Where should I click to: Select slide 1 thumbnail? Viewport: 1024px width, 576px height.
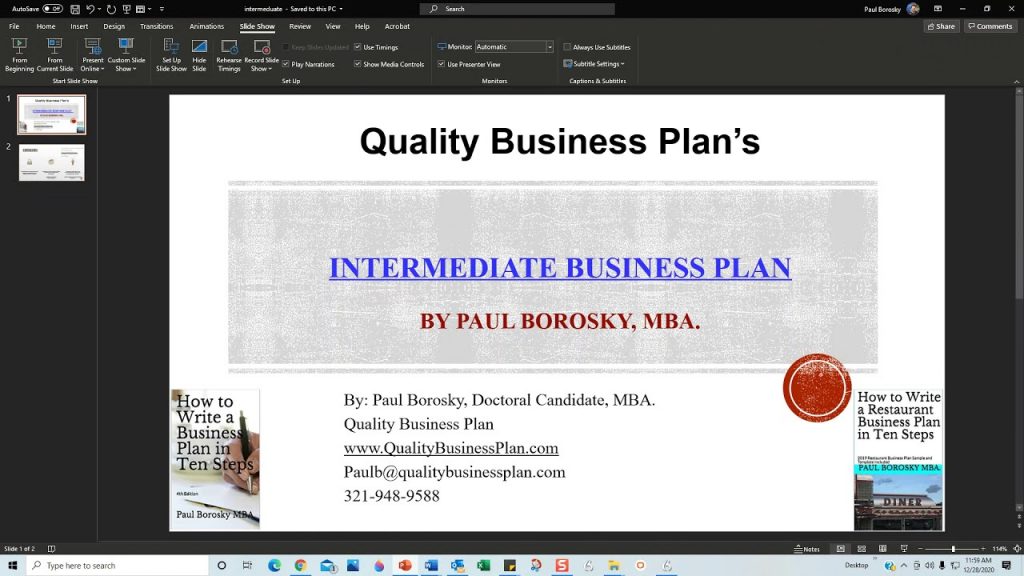pyautogui.click(x=52, y=114)
